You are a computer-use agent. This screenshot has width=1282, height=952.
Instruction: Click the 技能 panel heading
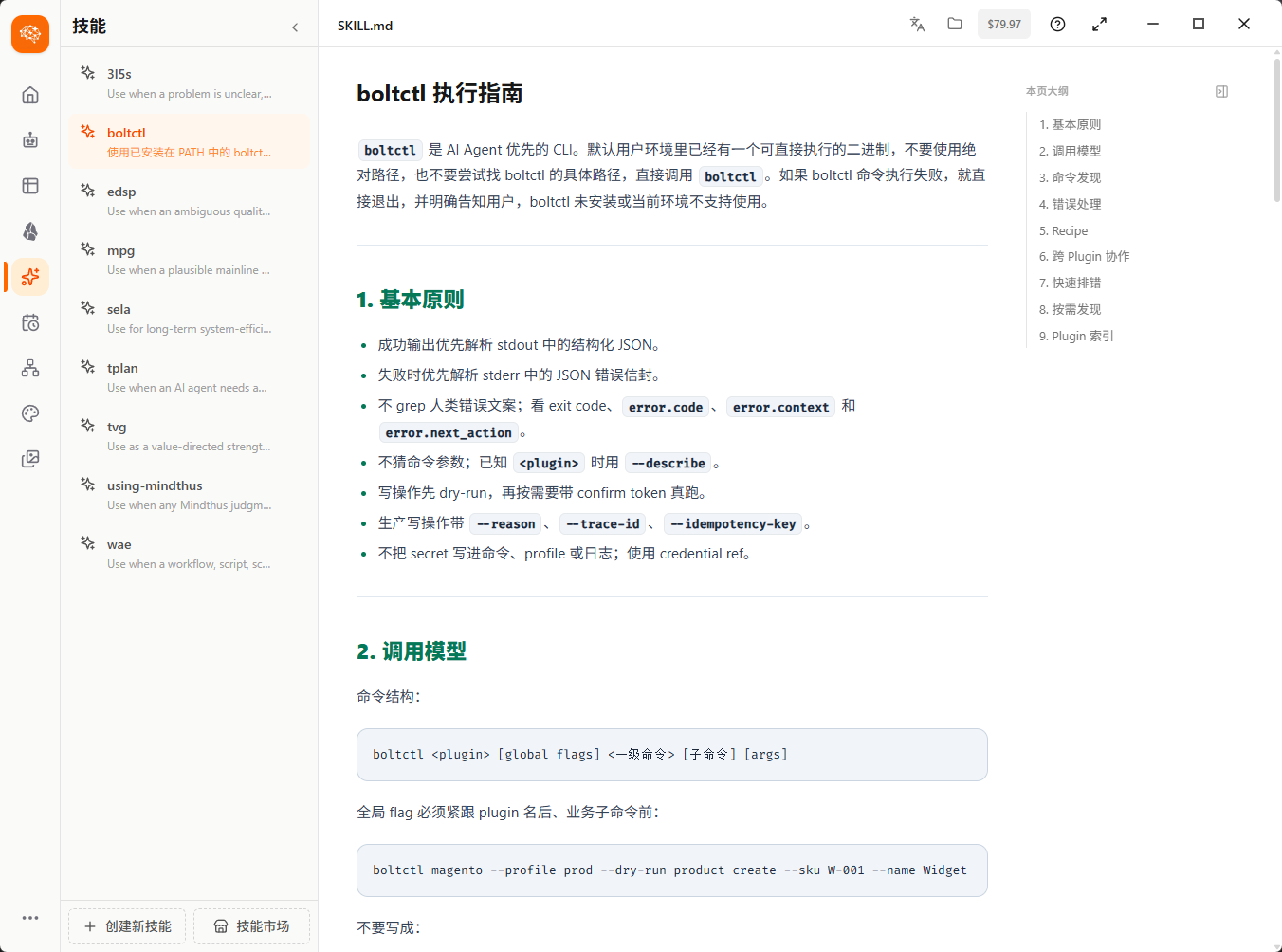(x=89, y=27)
